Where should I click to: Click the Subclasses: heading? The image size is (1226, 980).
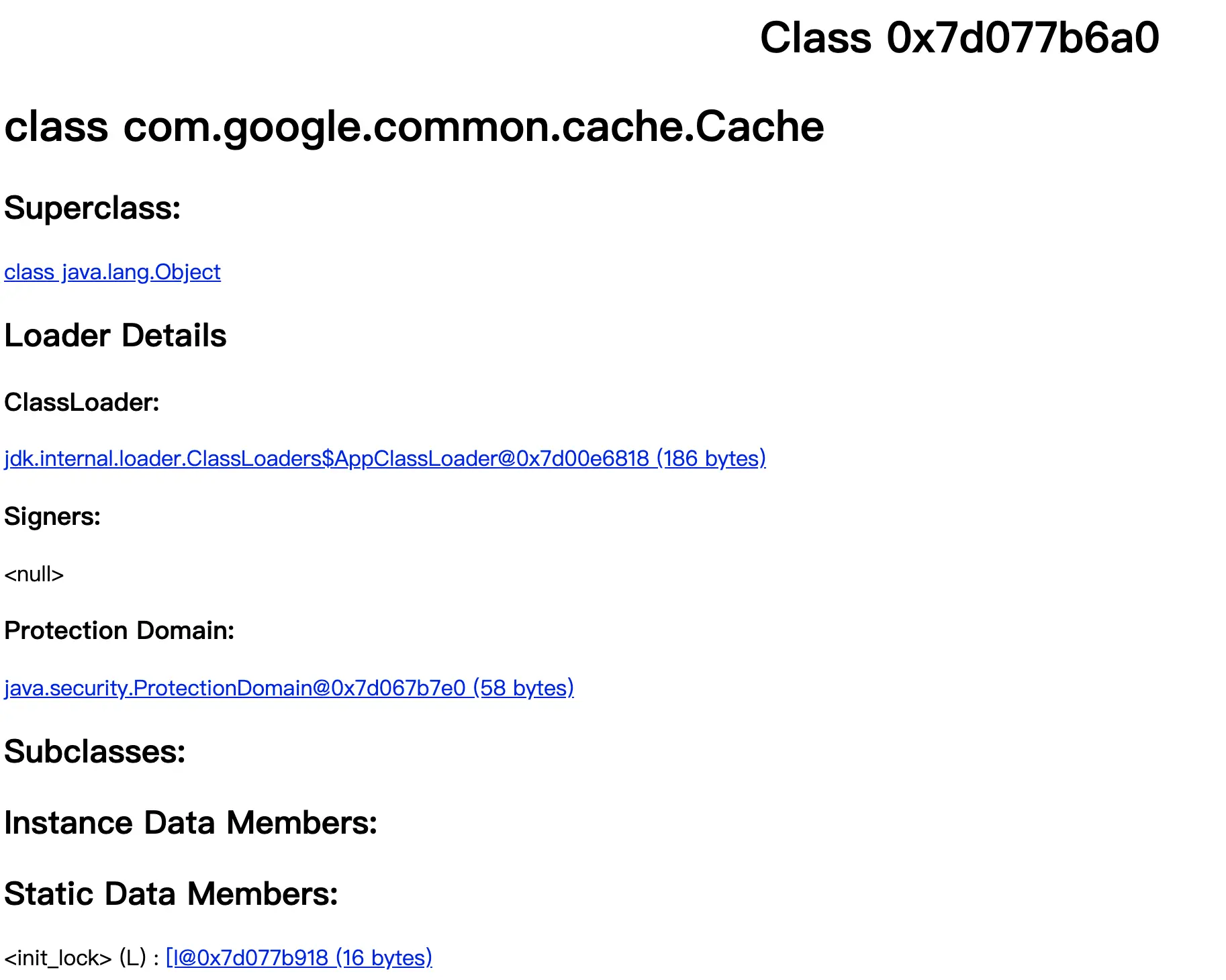tap(95, 752)
